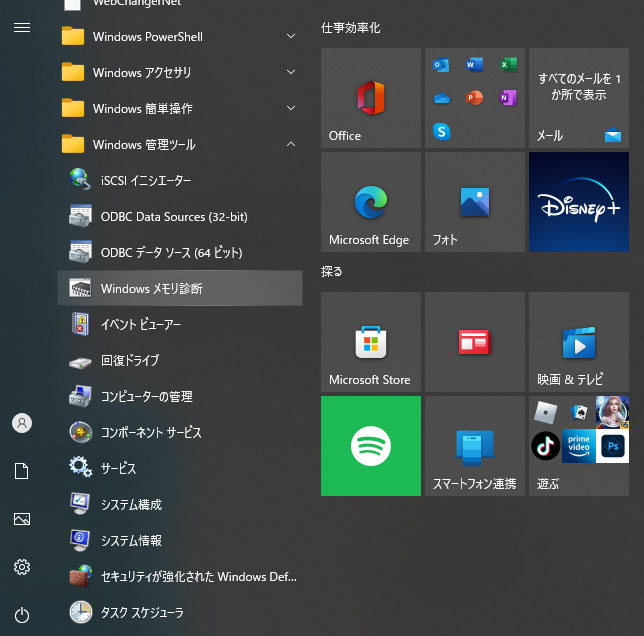Open the red News tile

click(475, 342)
